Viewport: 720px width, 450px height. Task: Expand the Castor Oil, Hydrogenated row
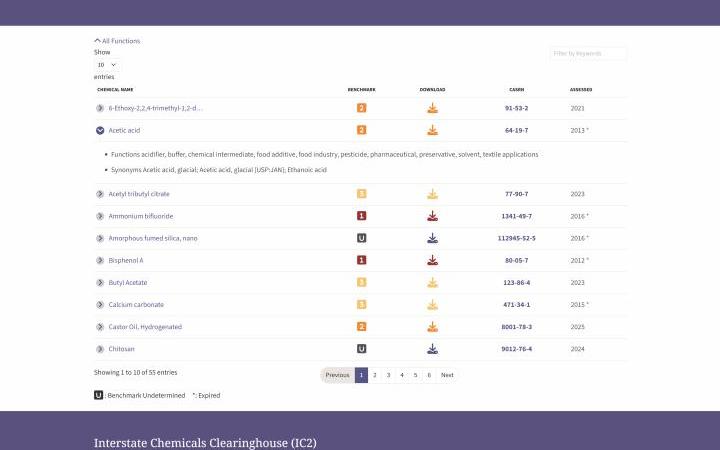(x=100, y=326)
